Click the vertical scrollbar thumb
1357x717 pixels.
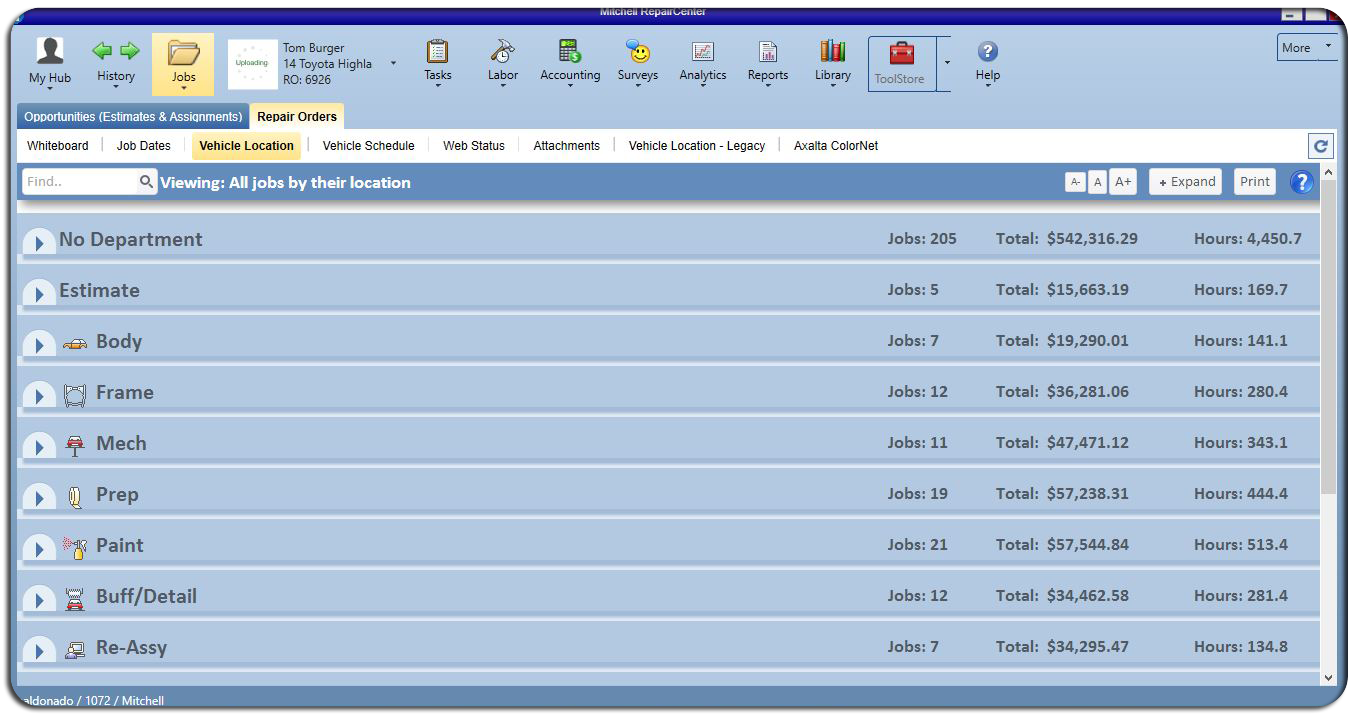coord(1328,338)
